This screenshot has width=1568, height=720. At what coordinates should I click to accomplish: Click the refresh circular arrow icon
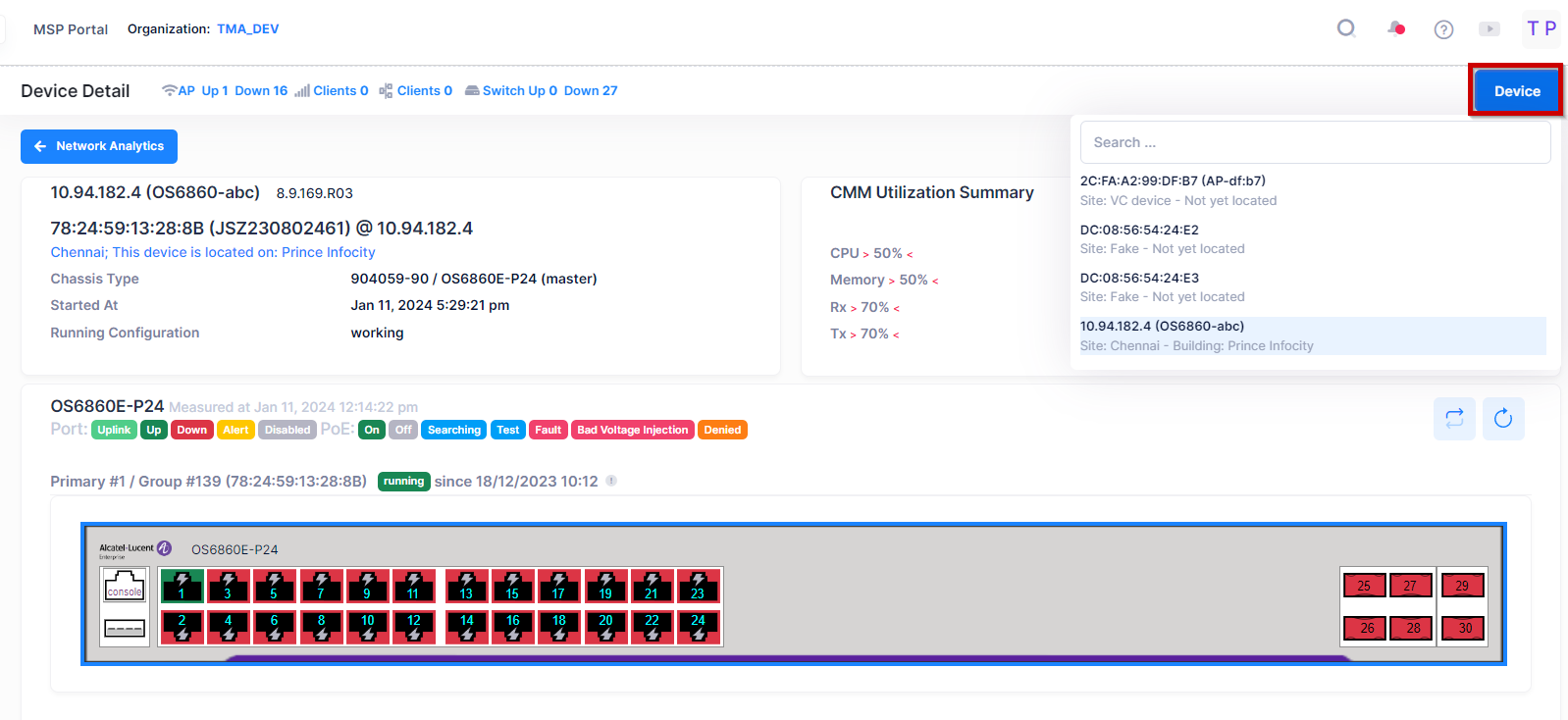coord(1502,419)
